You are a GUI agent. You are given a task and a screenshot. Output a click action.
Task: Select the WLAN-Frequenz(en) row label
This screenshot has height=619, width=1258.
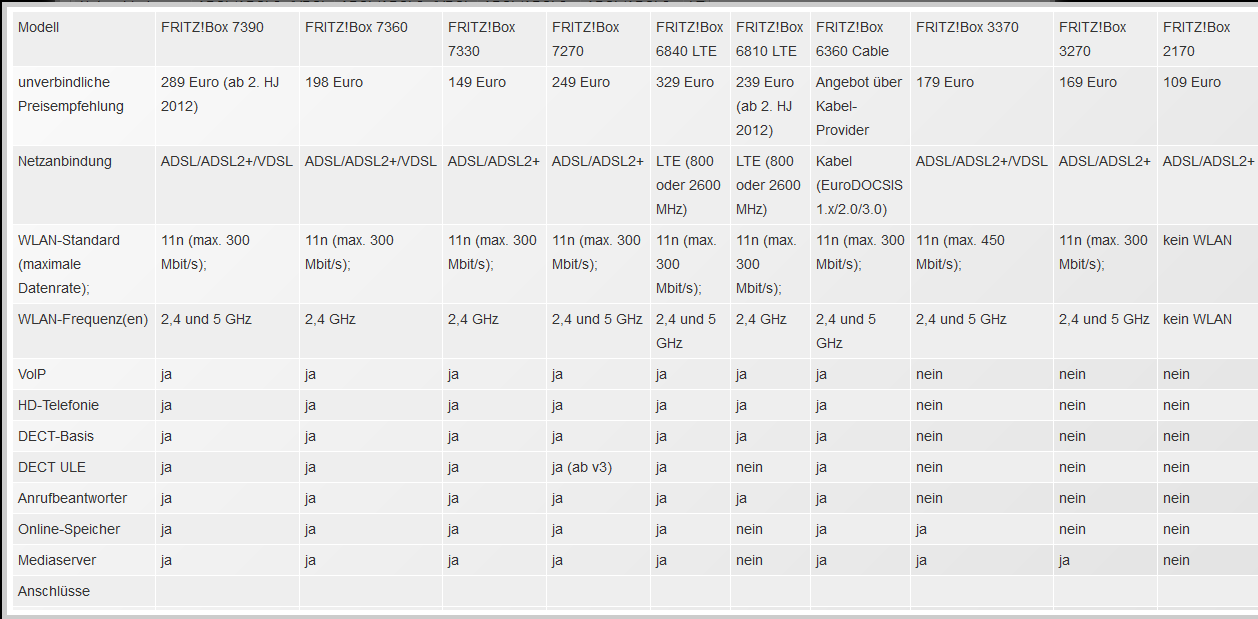83,320
